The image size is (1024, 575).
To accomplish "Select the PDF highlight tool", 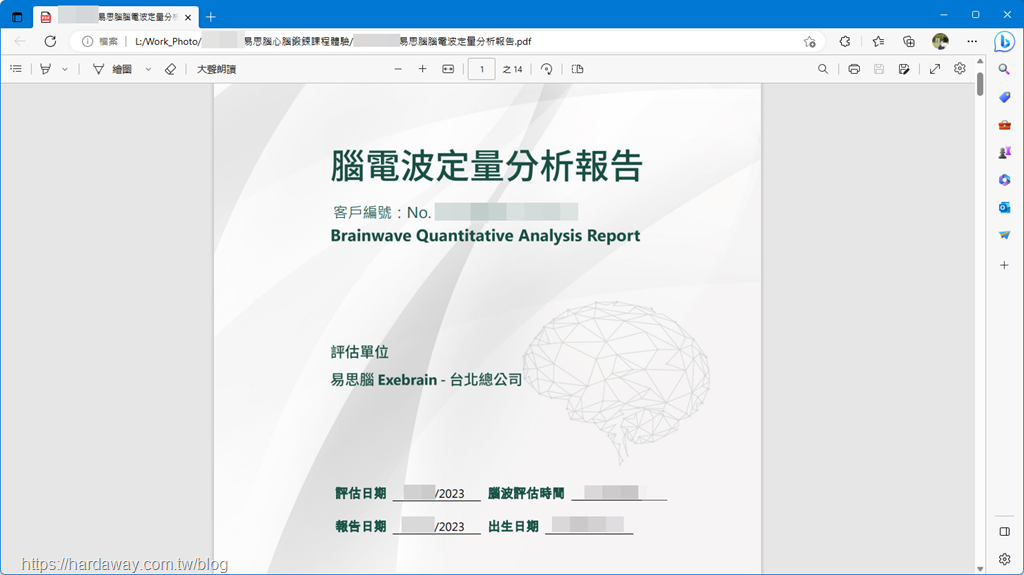I will point(45,69).
